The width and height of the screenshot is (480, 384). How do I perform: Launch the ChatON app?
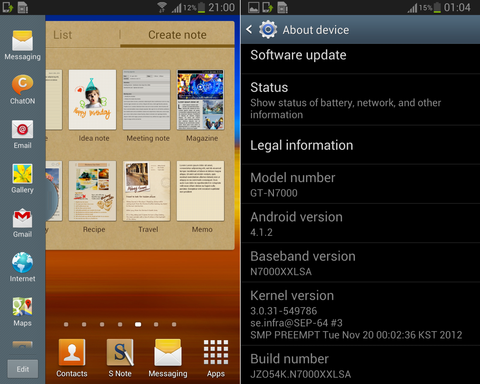22,89
